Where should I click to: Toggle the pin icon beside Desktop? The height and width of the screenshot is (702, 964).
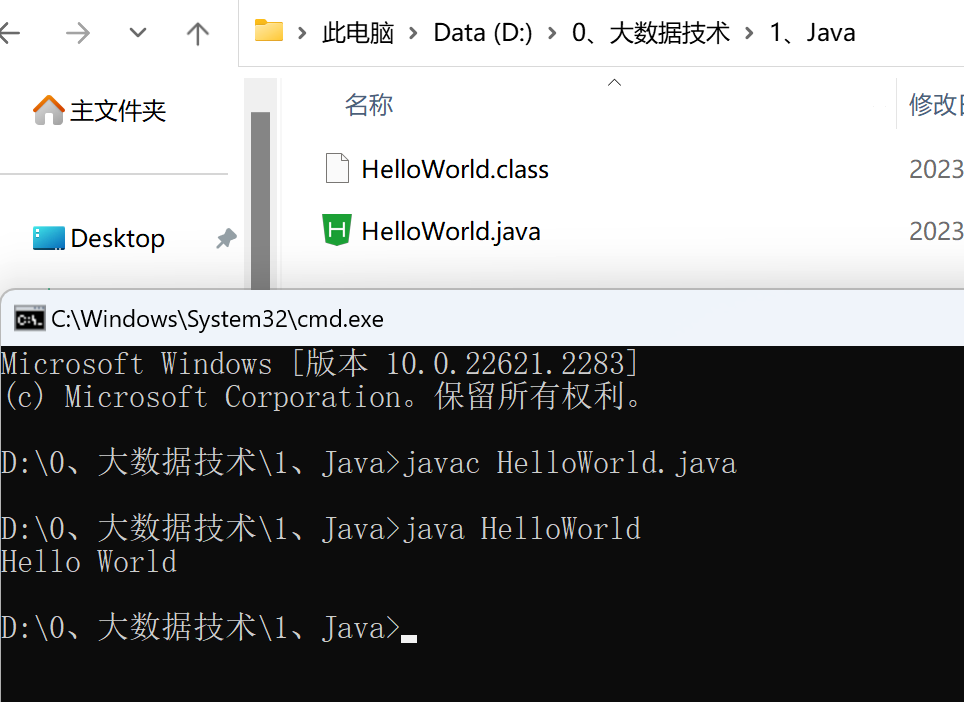point(226,239)
